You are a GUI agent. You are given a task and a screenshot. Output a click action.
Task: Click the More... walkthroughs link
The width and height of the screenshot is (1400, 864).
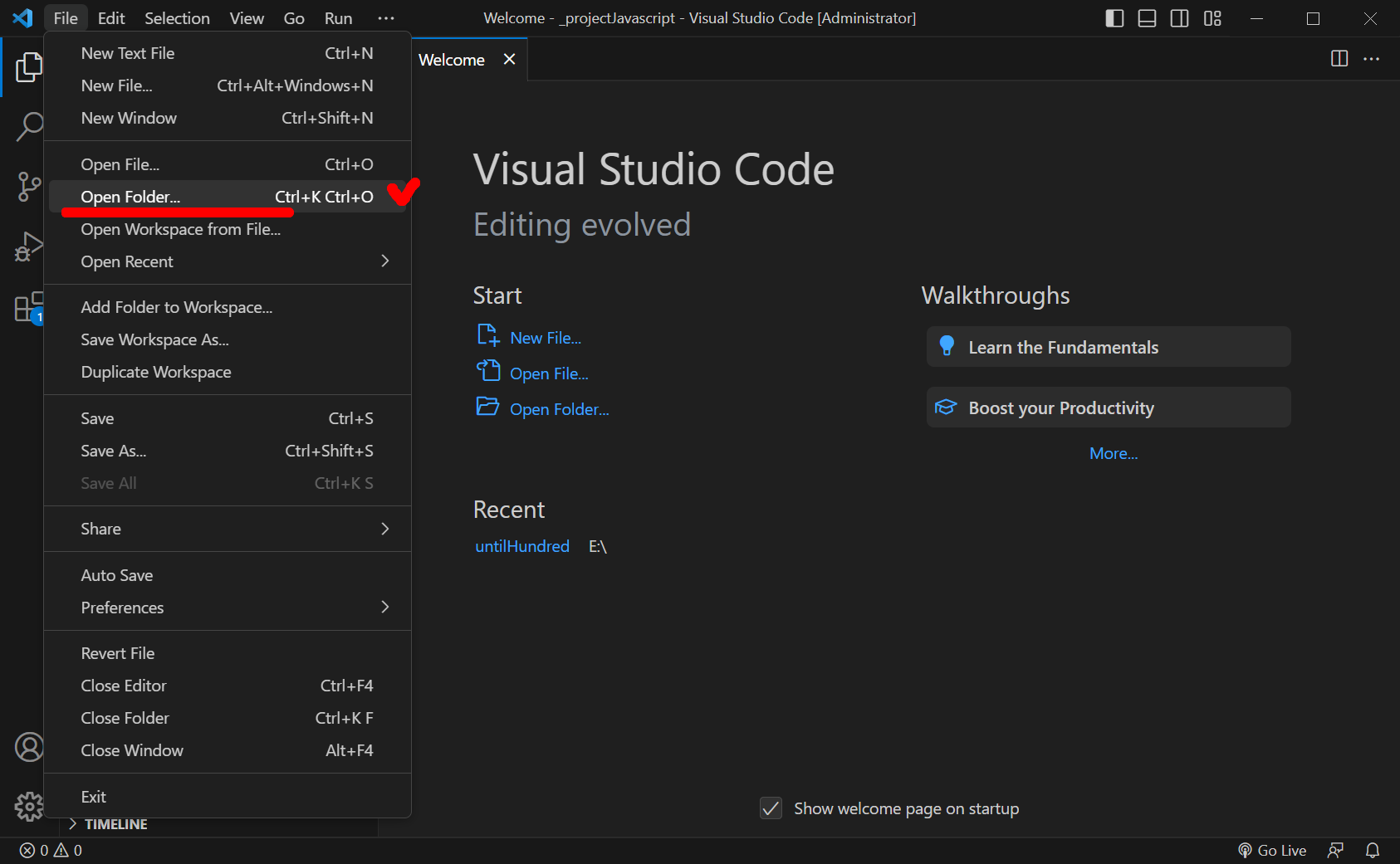pyautogui.click(x=1114, y=453)
